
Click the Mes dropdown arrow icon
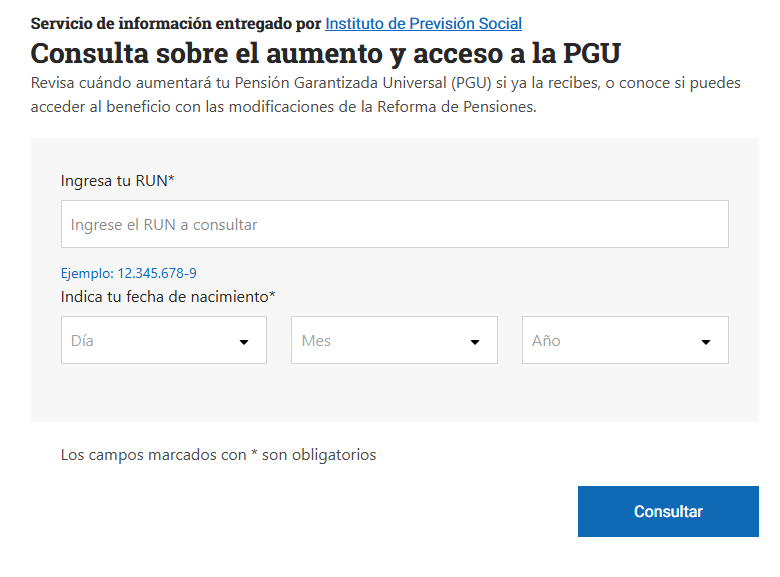475,342
